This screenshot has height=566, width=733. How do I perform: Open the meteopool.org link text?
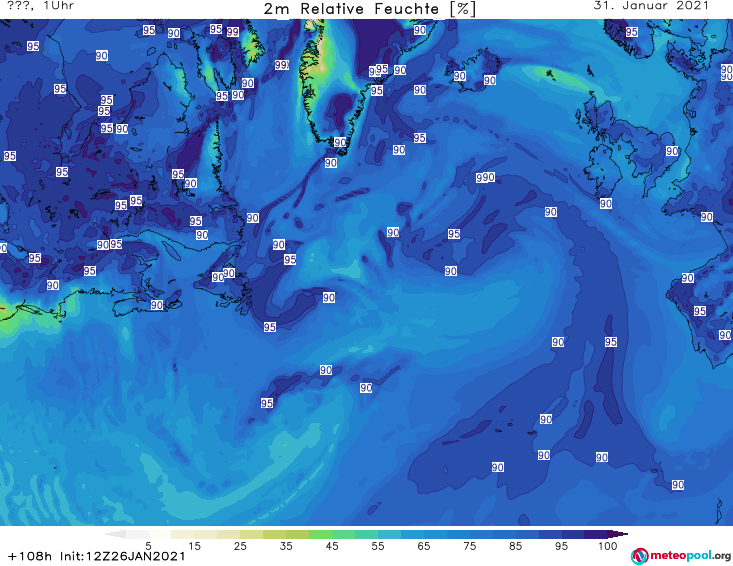tap(690, 556)
